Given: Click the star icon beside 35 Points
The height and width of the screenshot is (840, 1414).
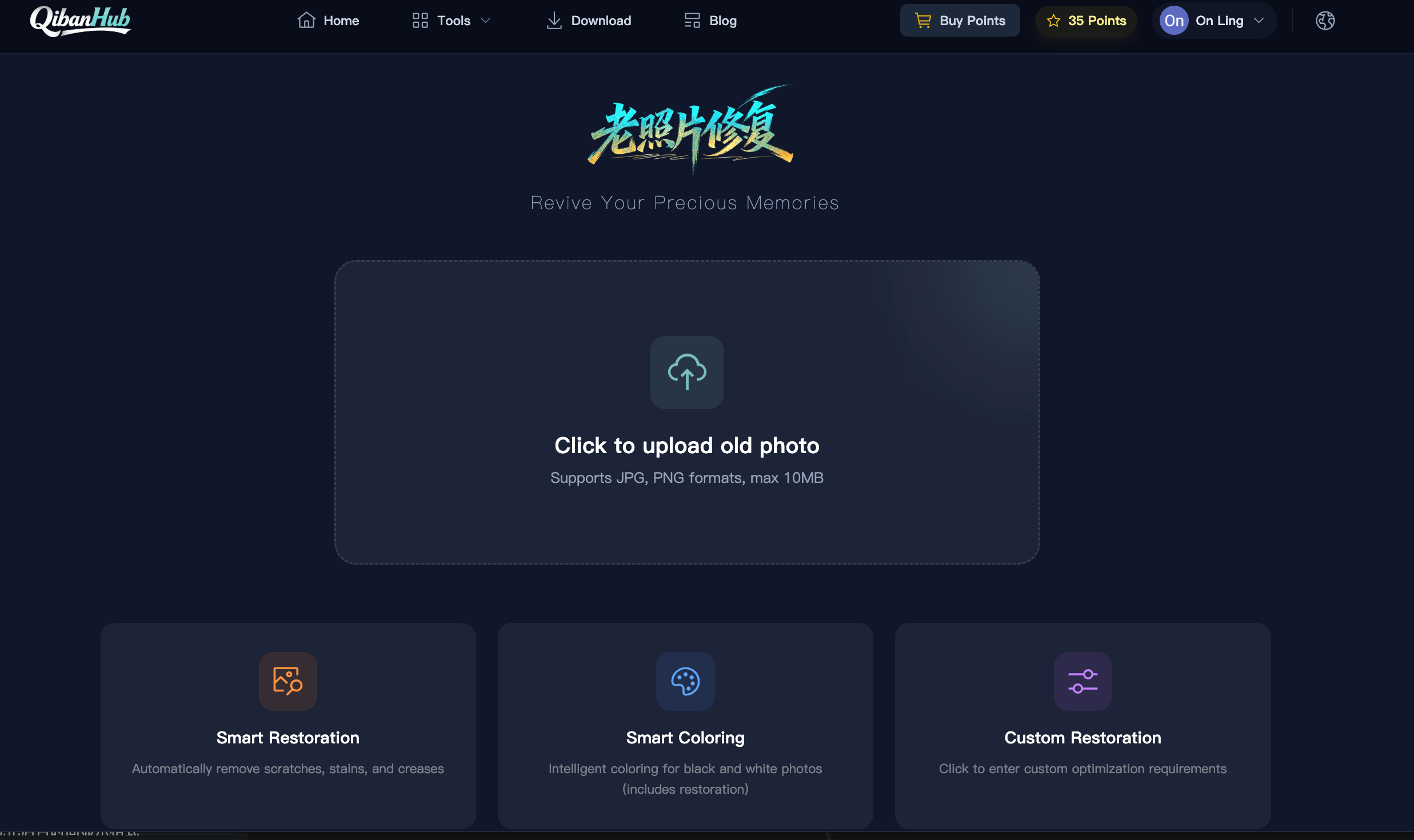Looking at the screenshot, I should click(x=1053, y=21).
